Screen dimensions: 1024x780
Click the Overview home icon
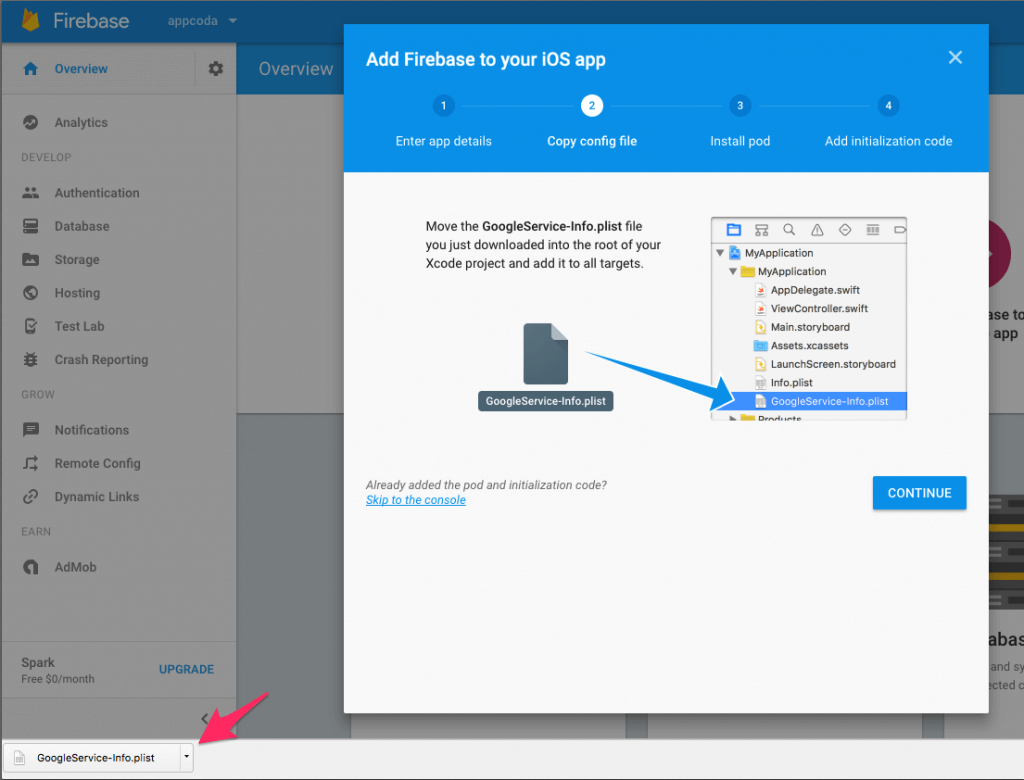[x=30, y=69]
